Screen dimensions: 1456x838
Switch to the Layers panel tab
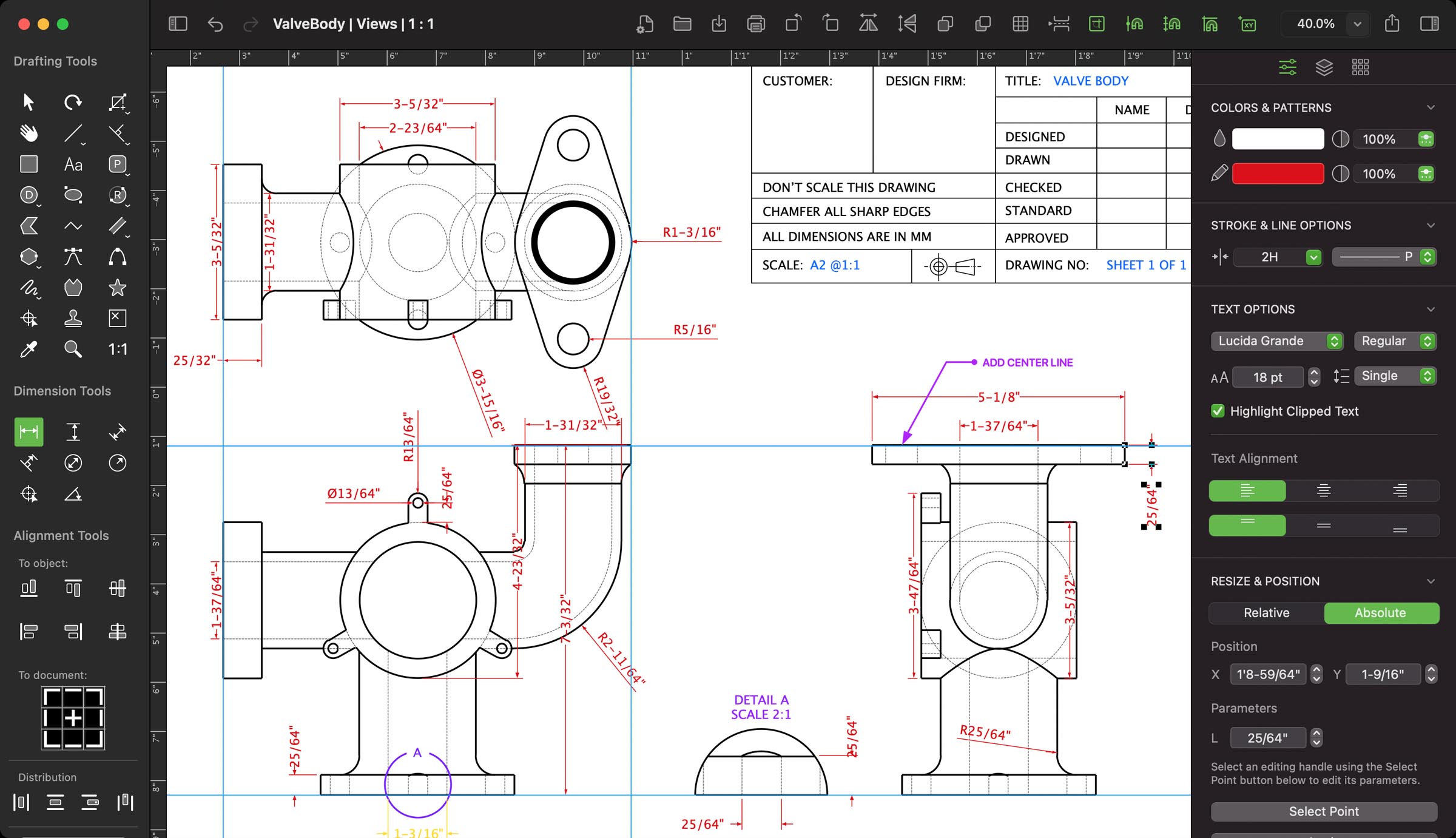(1324, 67)
